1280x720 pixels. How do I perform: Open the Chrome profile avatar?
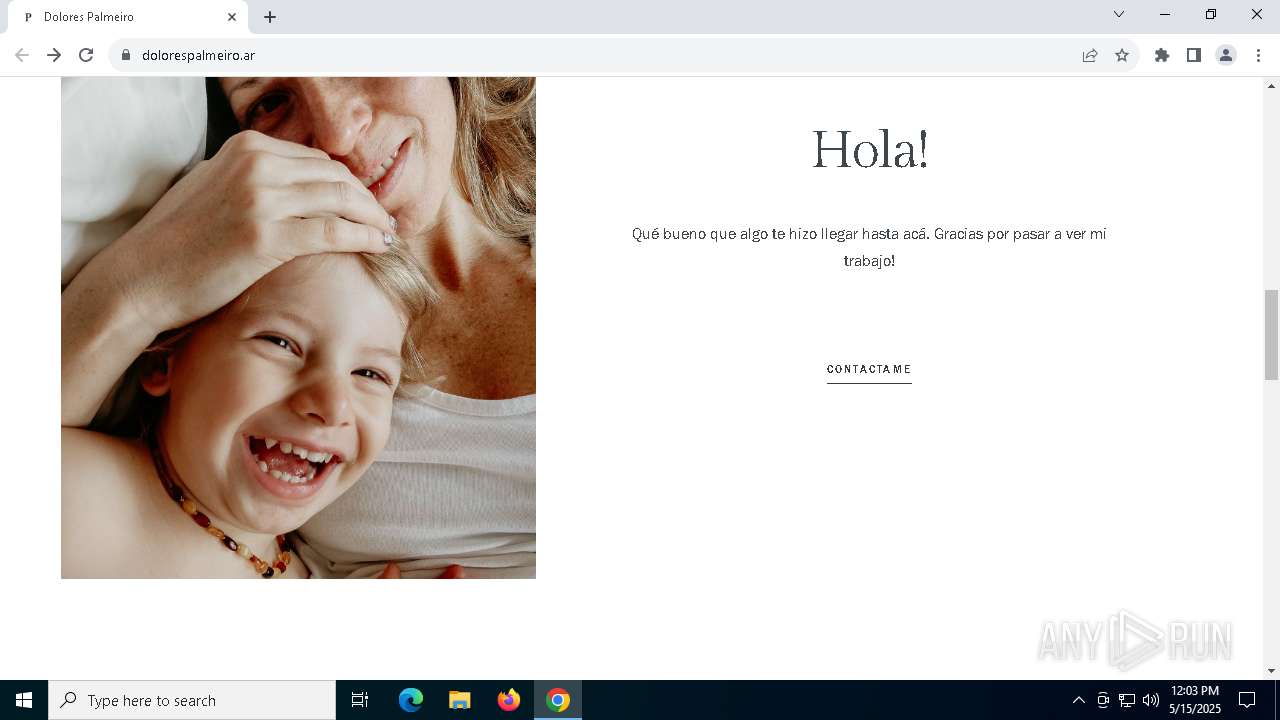(x=1226, y=55)
